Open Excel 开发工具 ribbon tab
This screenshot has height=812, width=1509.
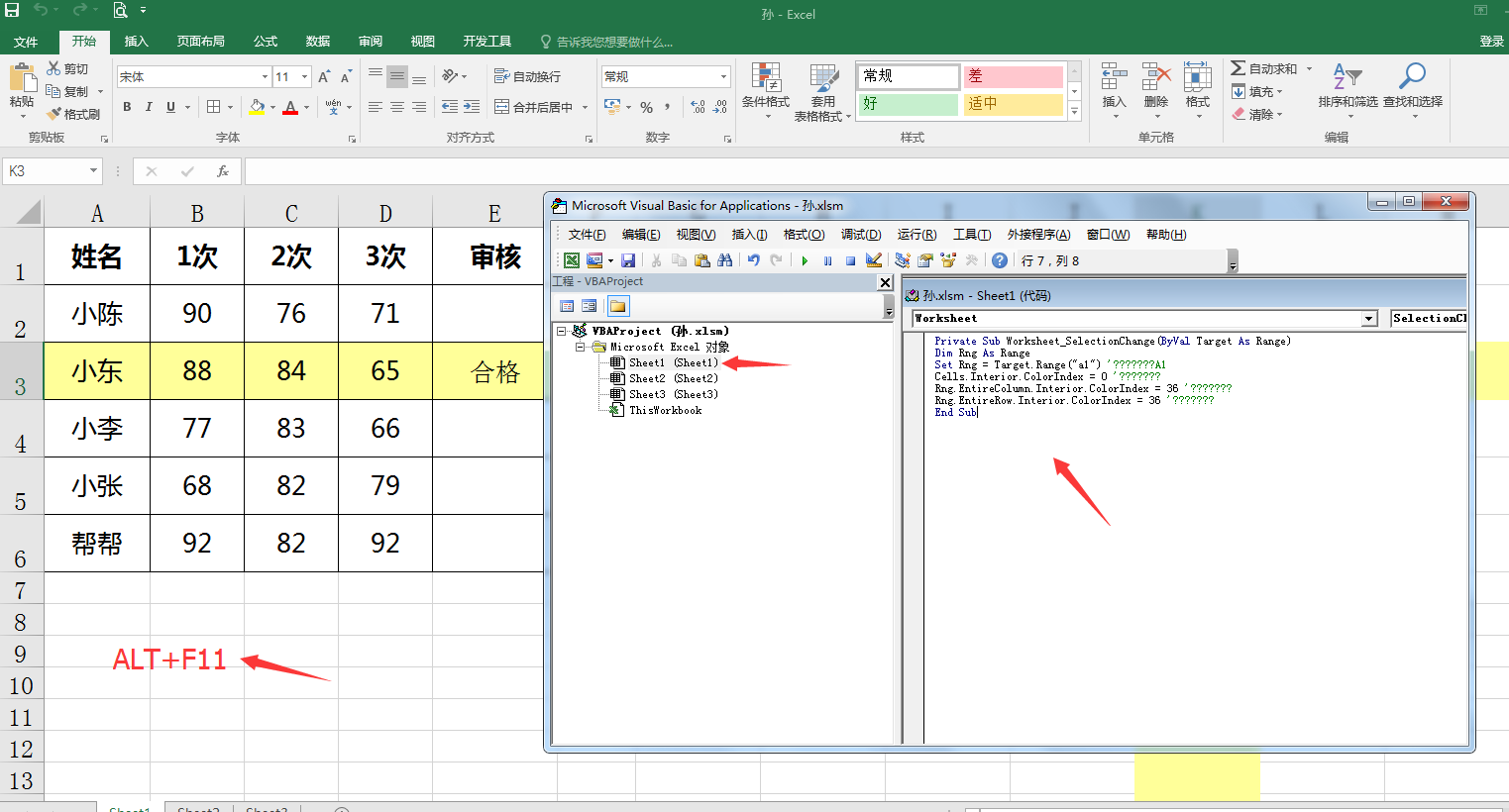[x=487, y=42]
